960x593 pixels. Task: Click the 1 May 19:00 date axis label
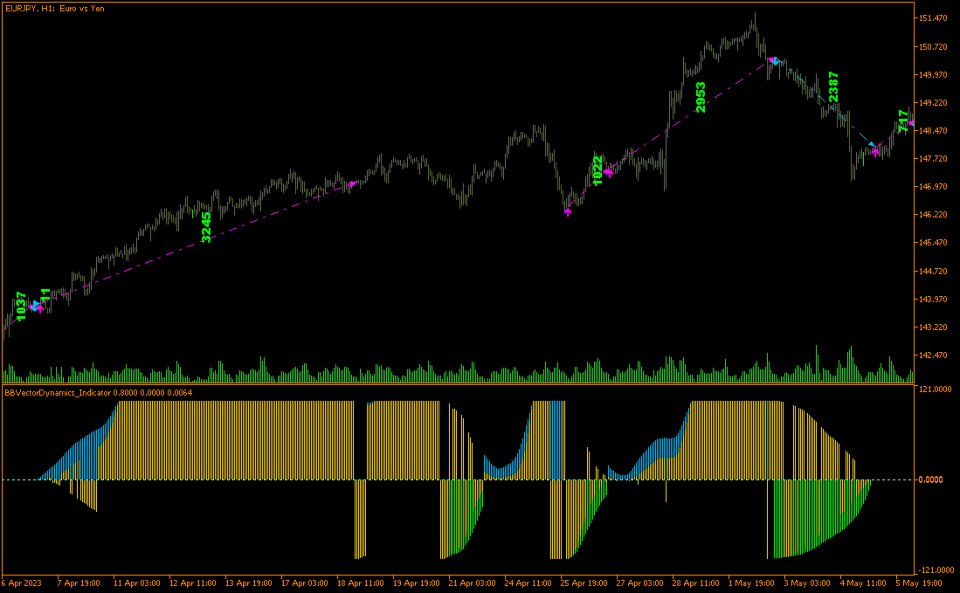(753, 580)
